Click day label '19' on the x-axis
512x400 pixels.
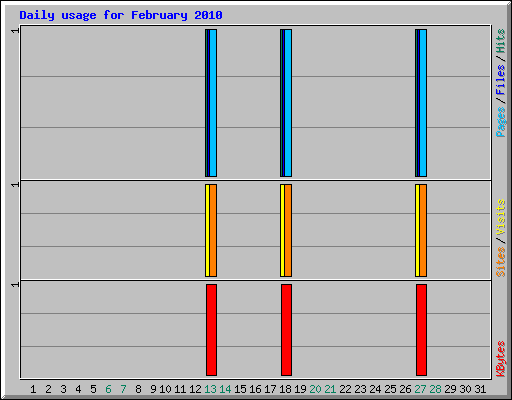tap(300, 389)
